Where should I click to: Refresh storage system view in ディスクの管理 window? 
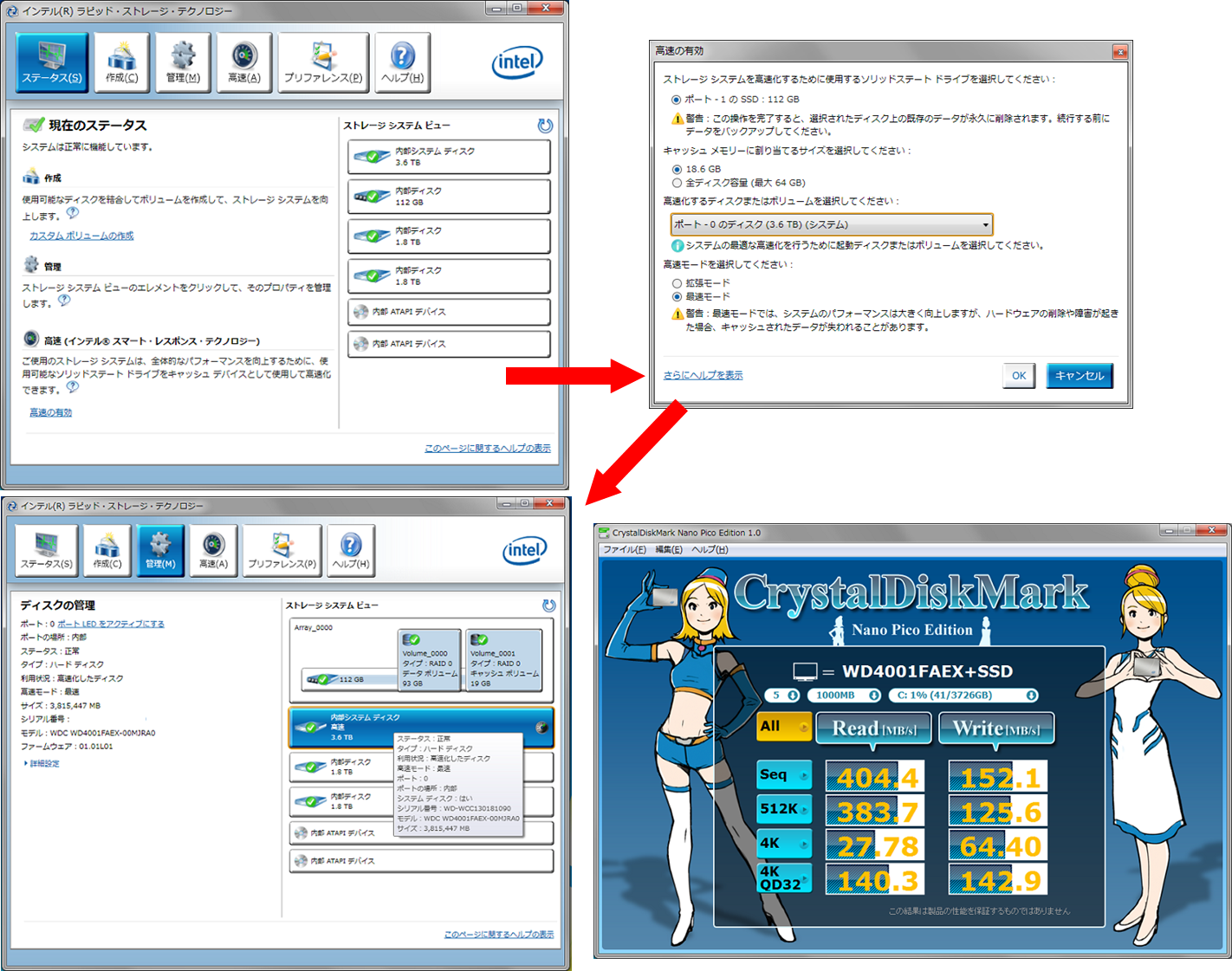[x=548, y=605]
